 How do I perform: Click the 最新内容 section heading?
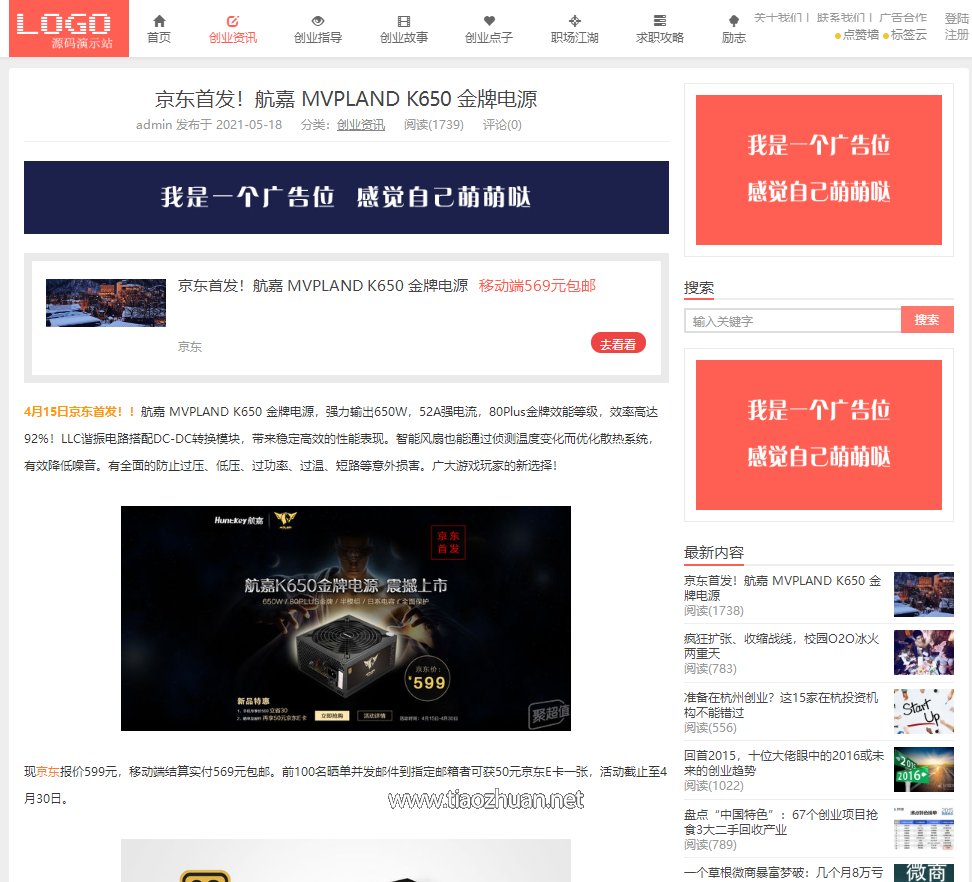[714, 552]
